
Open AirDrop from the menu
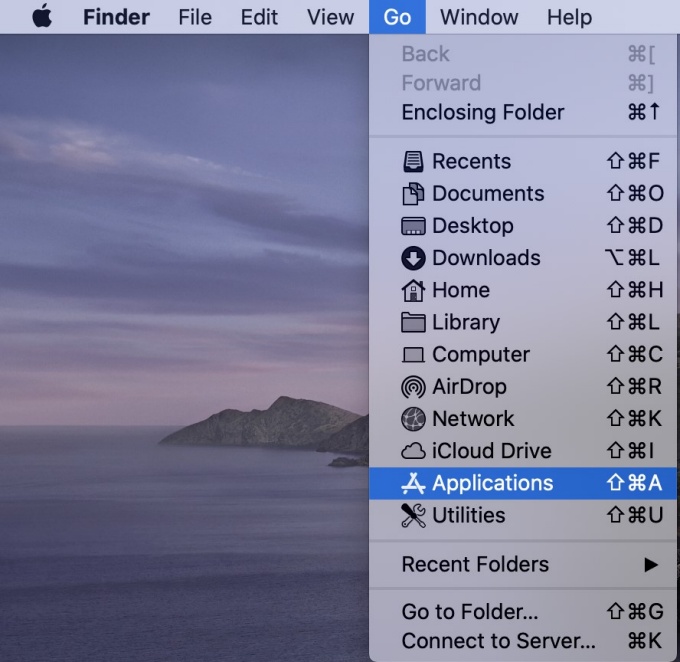523,386
